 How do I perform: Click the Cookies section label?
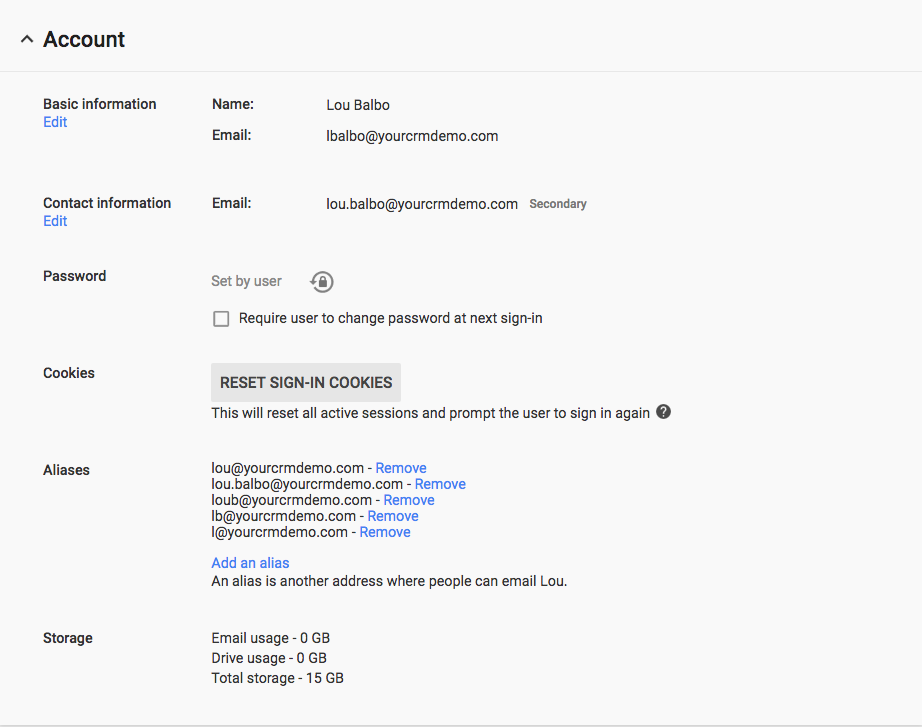click(x=69, y=373)
